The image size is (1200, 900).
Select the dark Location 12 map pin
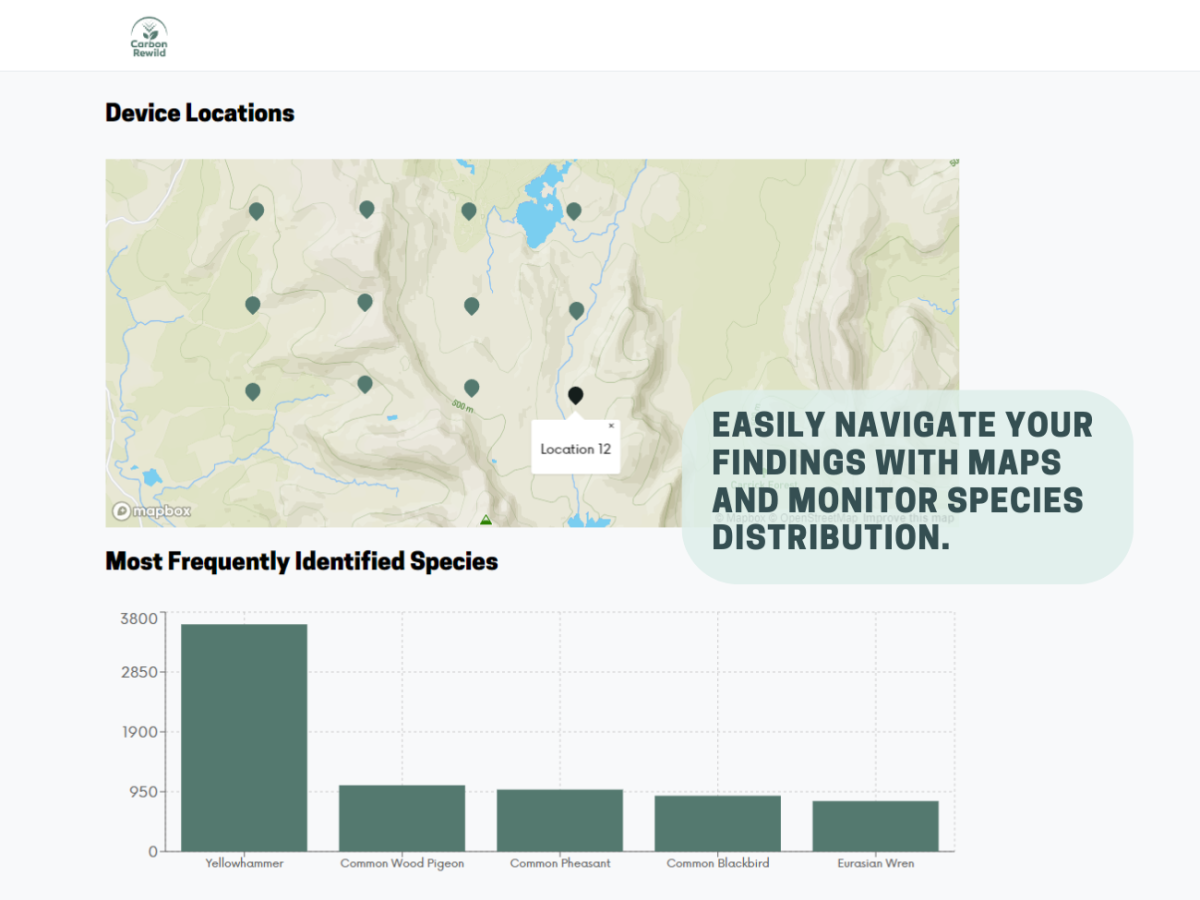coord(575,394)
